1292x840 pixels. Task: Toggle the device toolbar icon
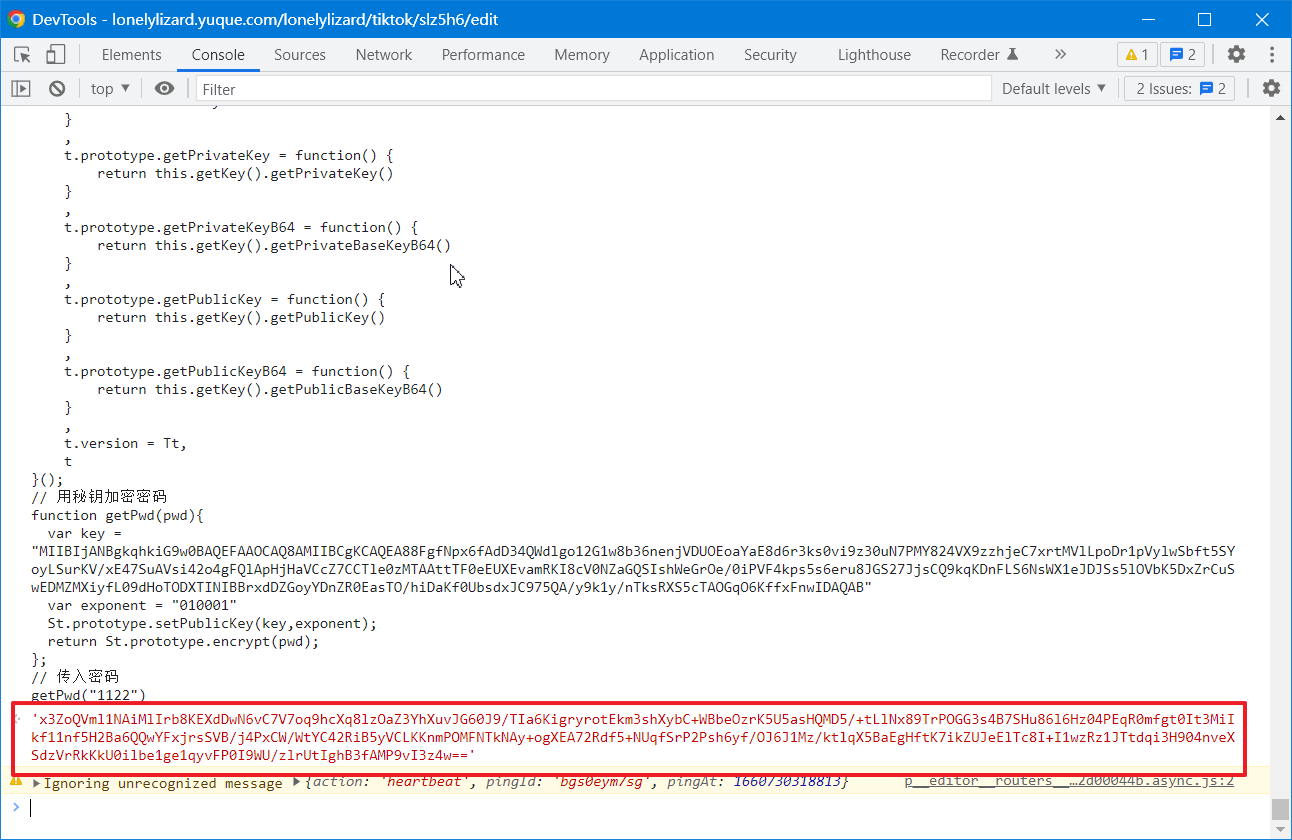[x=56, y=54]
